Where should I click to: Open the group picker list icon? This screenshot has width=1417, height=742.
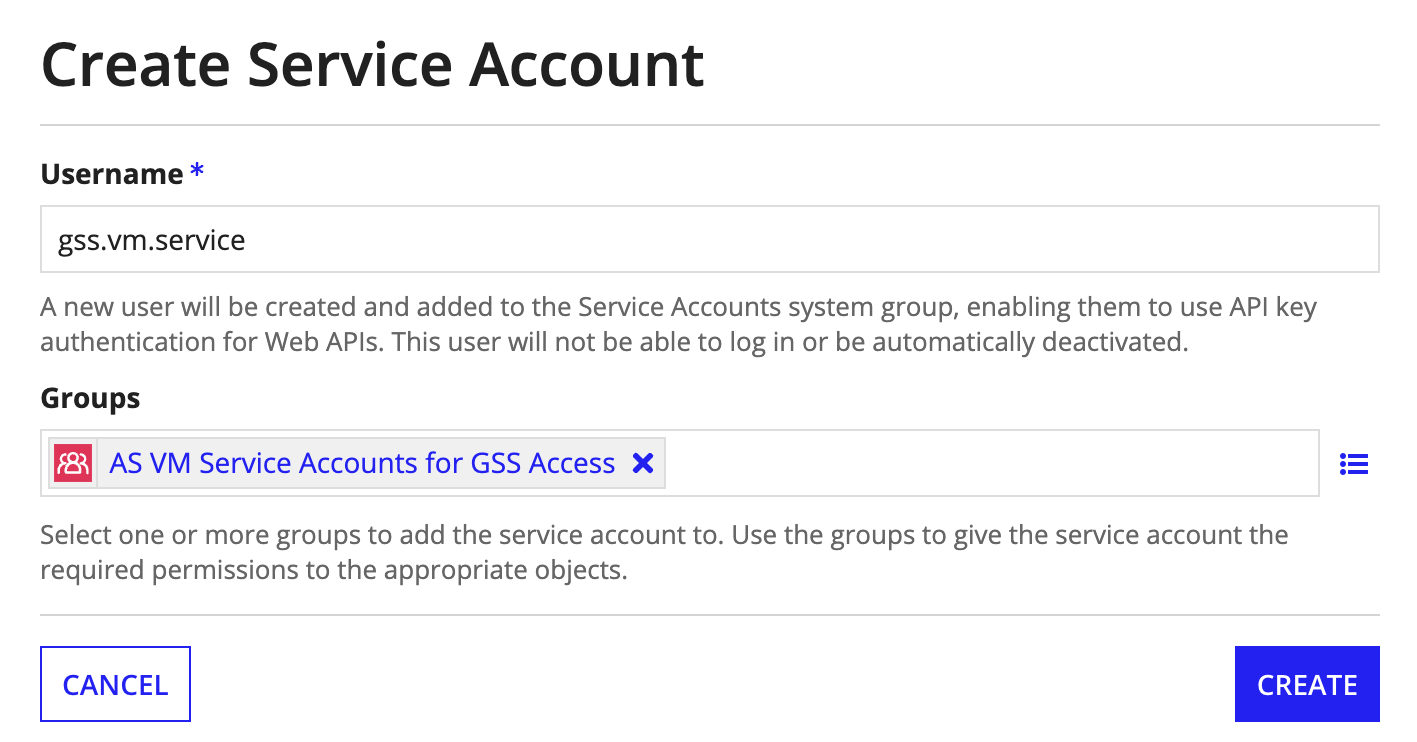point(1353,464)
